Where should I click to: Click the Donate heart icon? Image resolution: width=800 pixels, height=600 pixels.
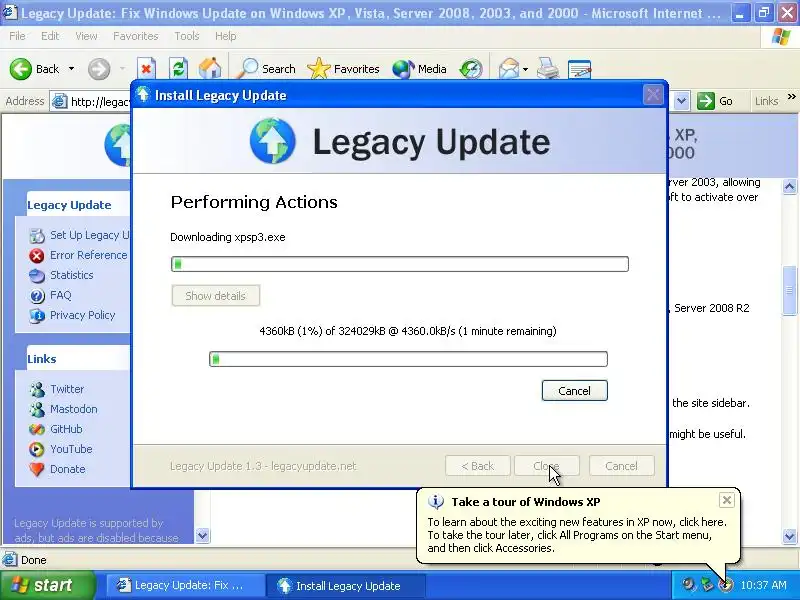pyautogui.click(x=37, y=469)
